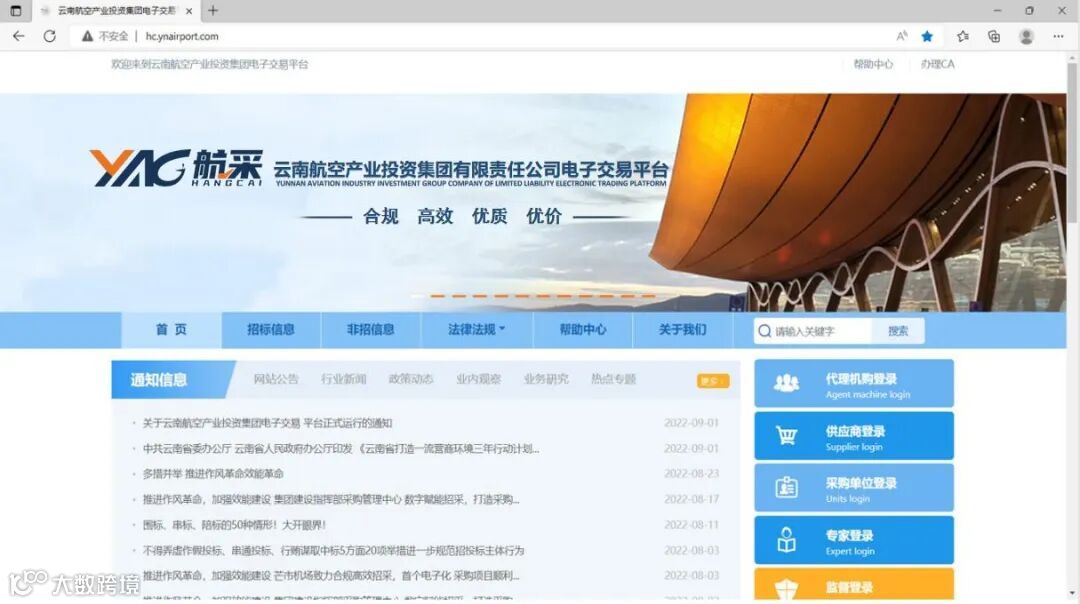The image size is (1080, 604).
Task: Open the news item dated 2022-08-17
Action: click(x=331, y=499)
